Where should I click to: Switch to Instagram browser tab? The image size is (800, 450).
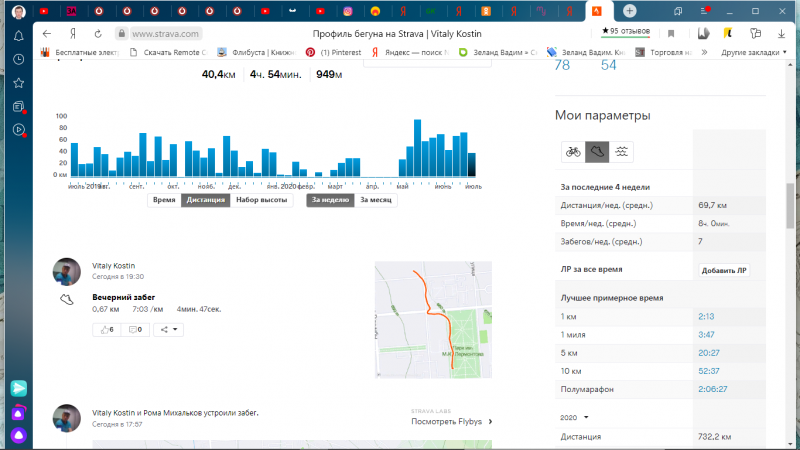348,11
